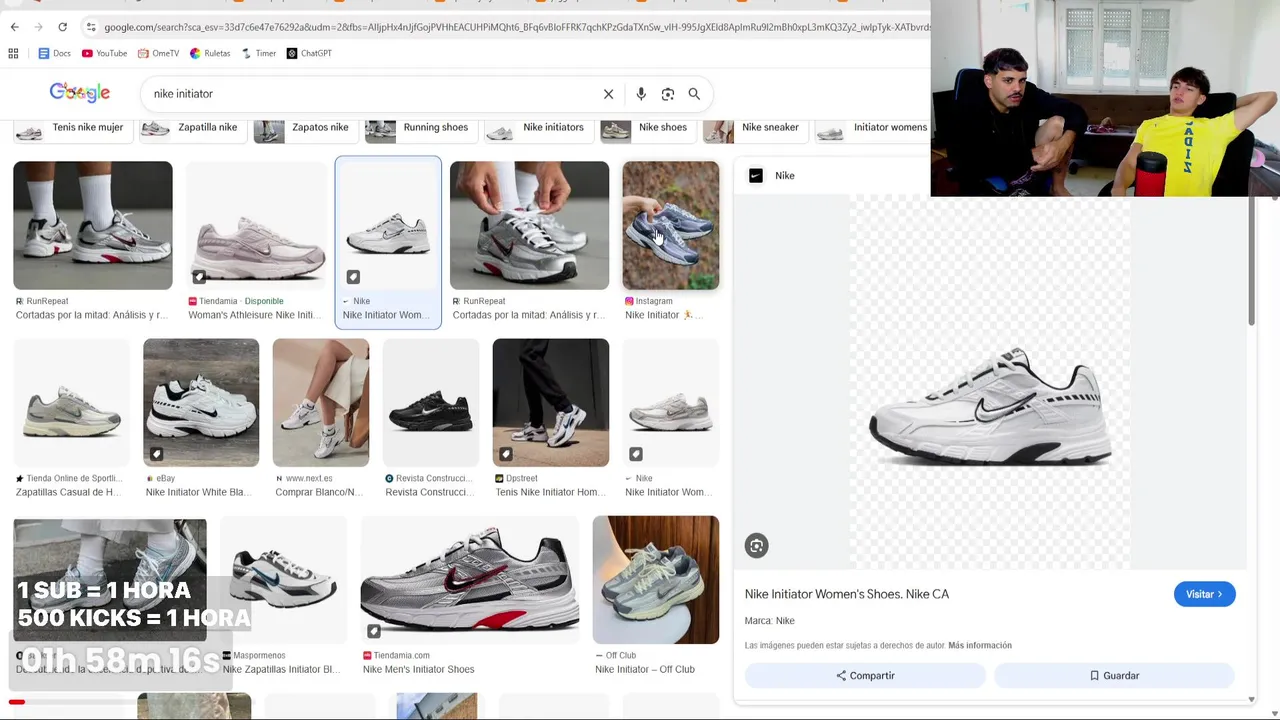Open the Más información link

tap(980, 646)
